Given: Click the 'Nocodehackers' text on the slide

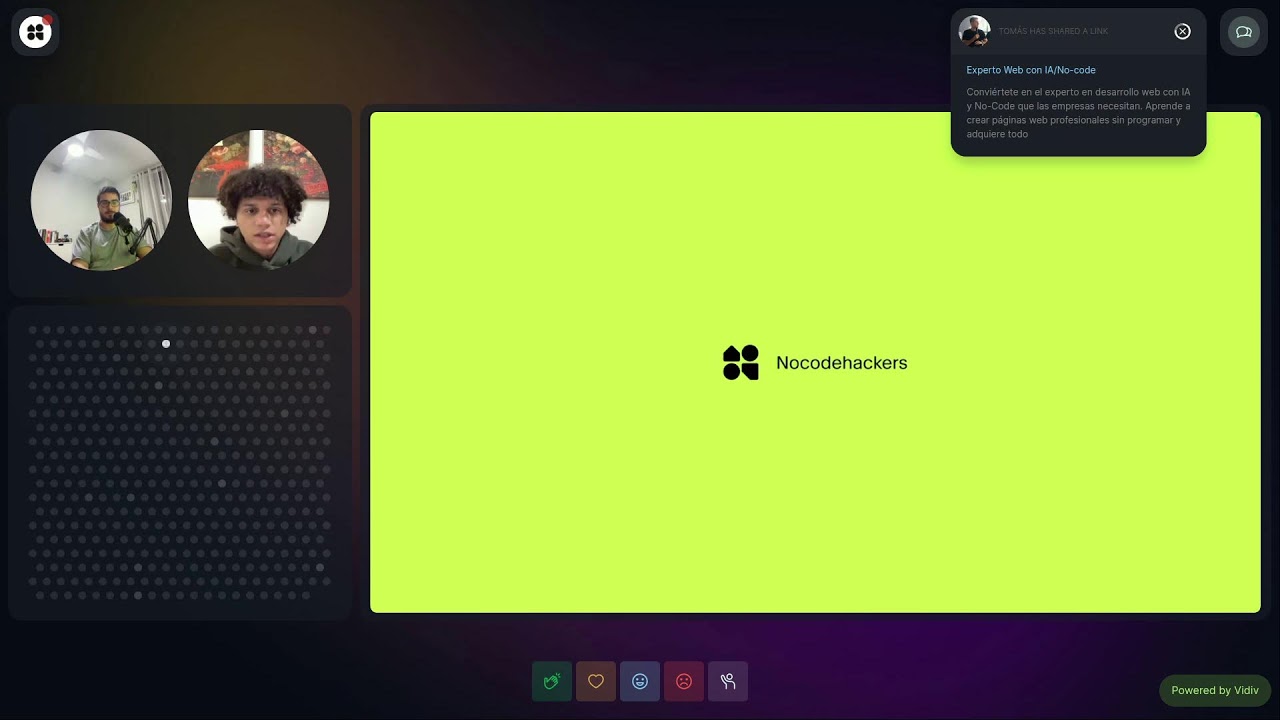Looking at the screenshot, I should point(842,363).
